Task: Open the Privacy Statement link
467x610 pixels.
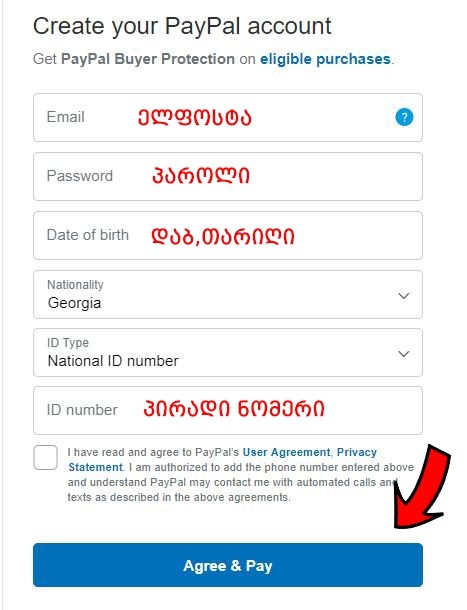Action: (x=222, y=459)
